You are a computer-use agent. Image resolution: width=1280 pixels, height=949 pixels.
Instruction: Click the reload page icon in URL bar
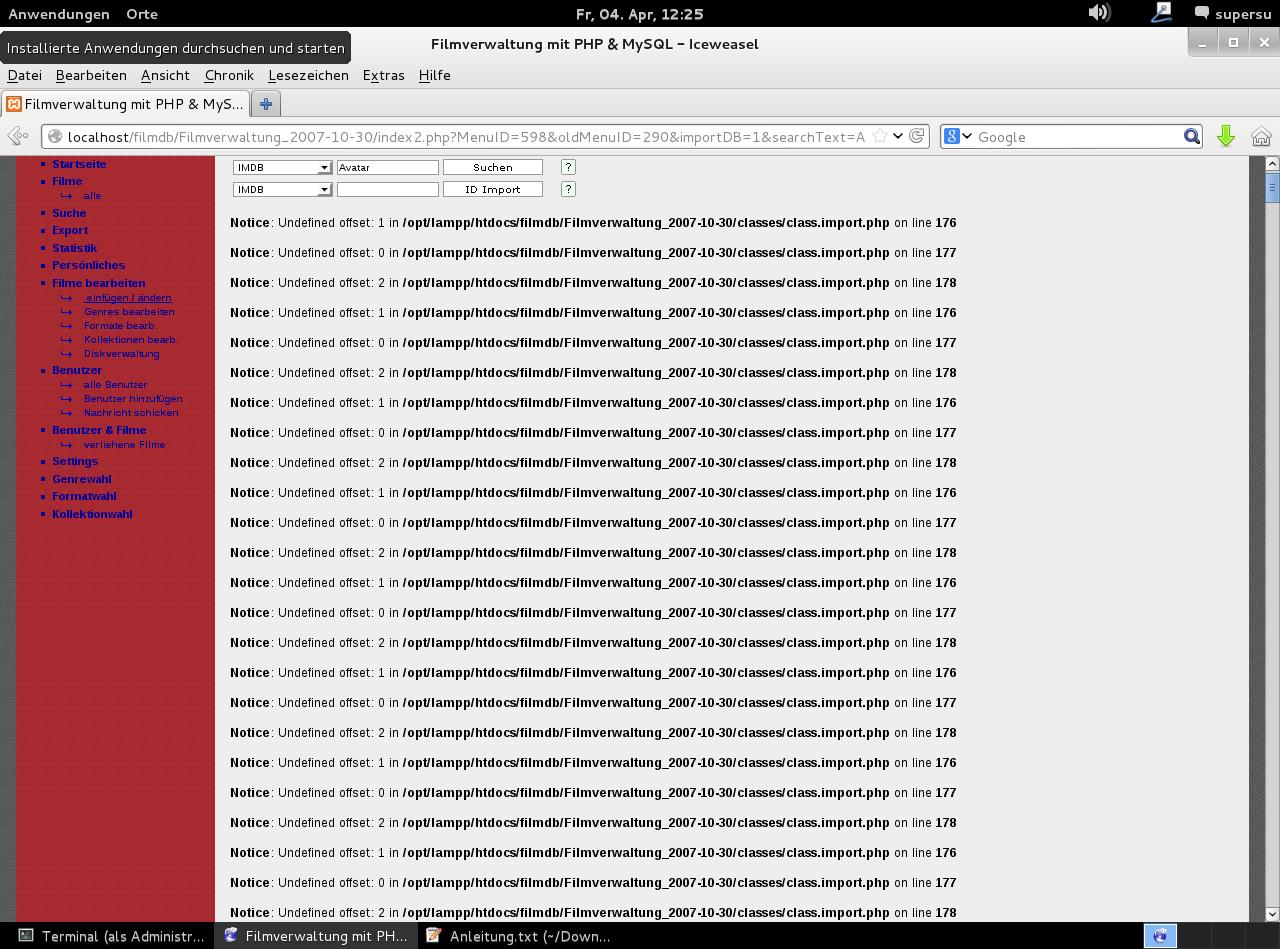tap(916, 137)
